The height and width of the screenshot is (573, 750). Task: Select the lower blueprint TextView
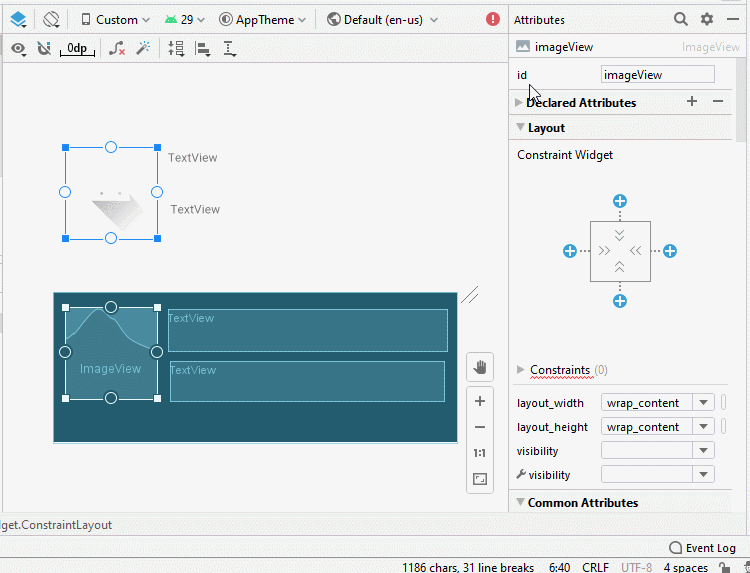click(308, 381)
